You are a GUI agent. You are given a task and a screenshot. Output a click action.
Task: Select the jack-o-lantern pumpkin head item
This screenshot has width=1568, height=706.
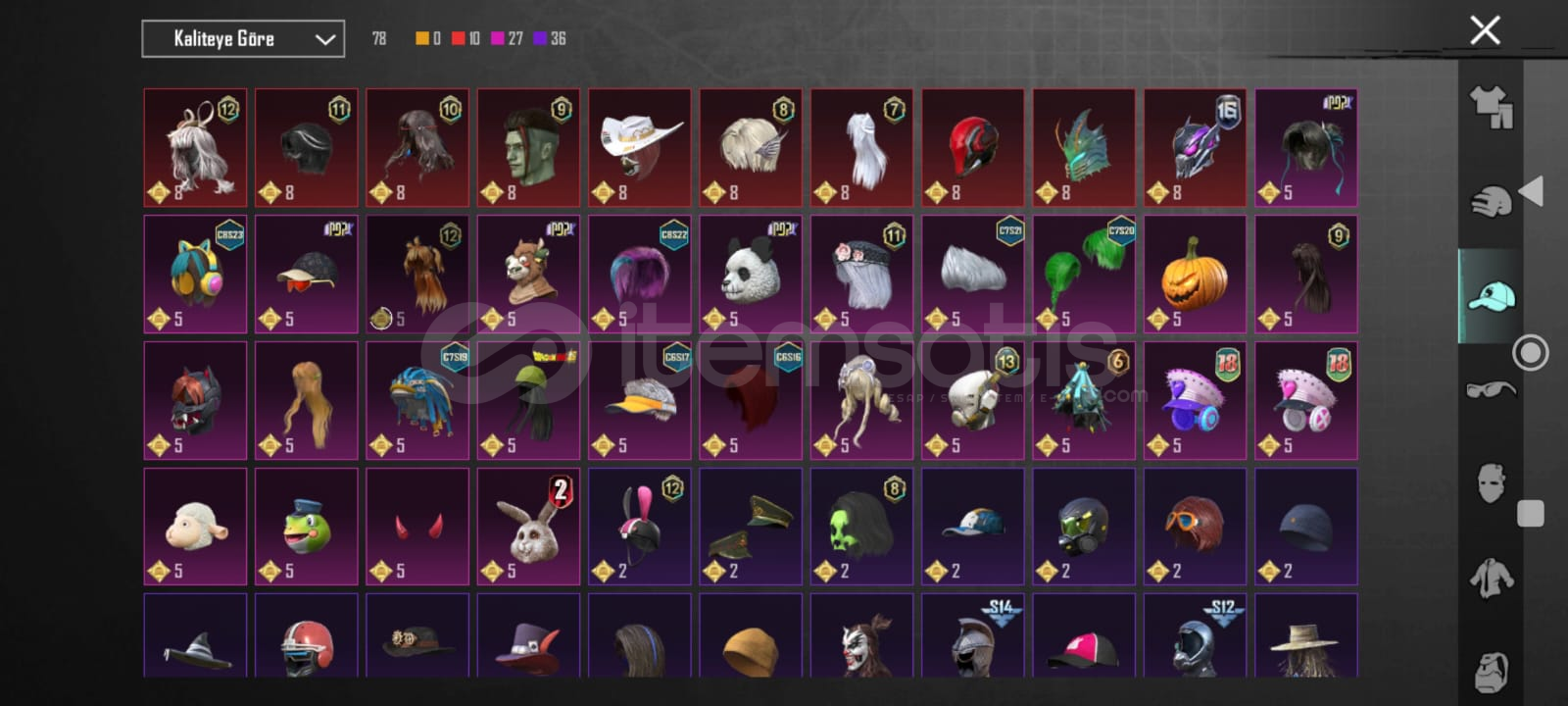pyautogui.click(x=1194, y=275)
